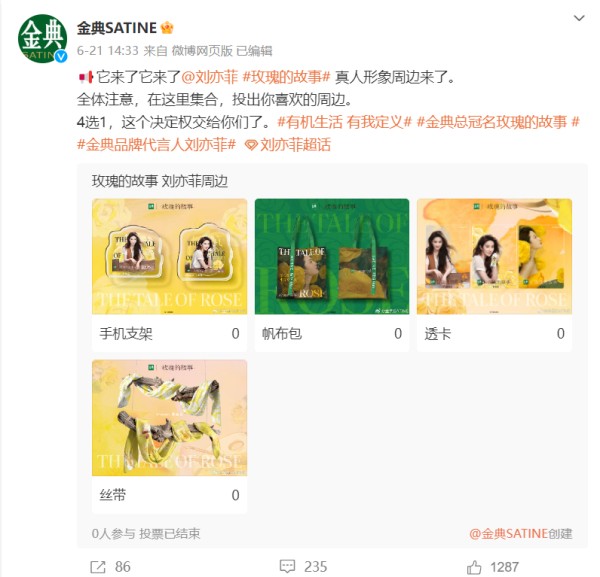600x577 pixels.
Task: Click the @金典SATINE创建 creator link
Action: [x=521, y=533]
